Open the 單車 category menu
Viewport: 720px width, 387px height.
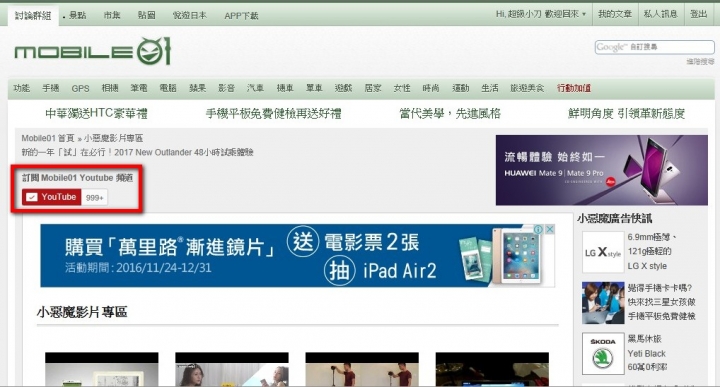pyautogui.click(x=314, y=88)
